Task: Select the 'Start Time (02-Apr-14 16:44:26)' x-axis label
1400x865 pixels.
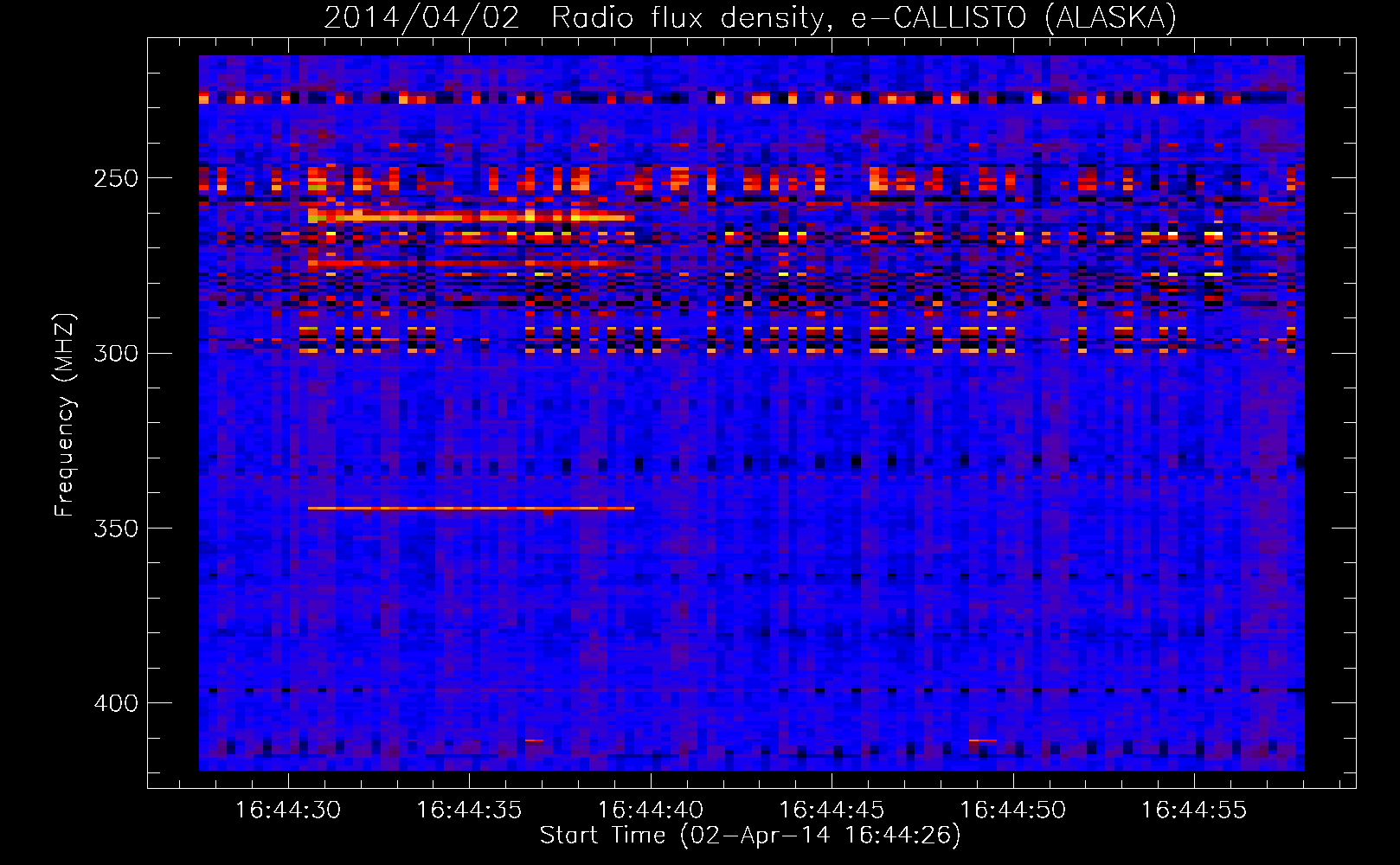Action: [750, 836]
